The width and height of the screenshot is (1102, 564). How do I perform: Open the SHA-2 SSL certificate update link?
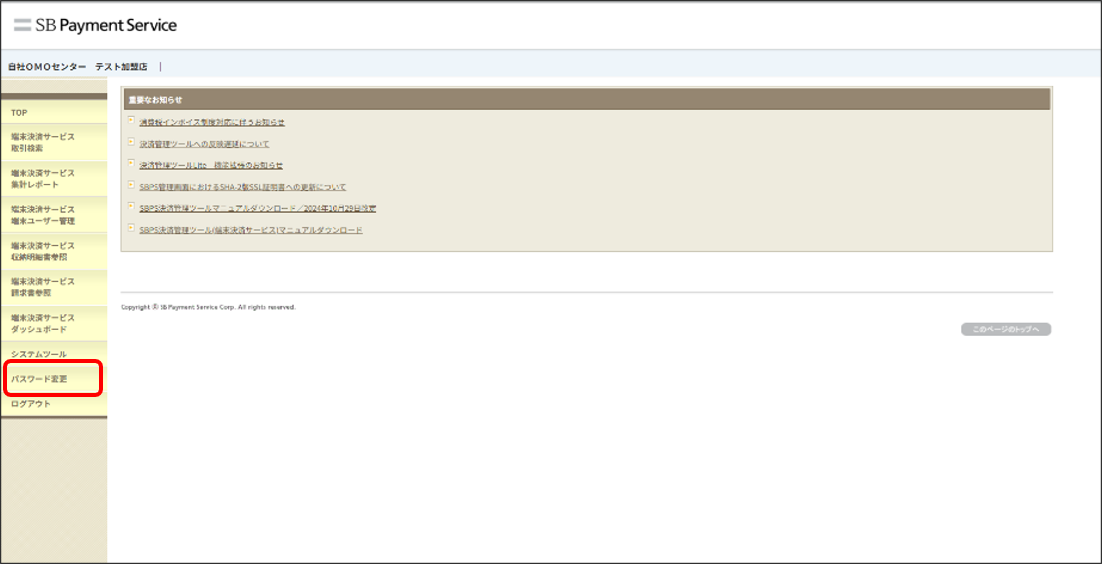pyautogui.click(x=243, y=187)
